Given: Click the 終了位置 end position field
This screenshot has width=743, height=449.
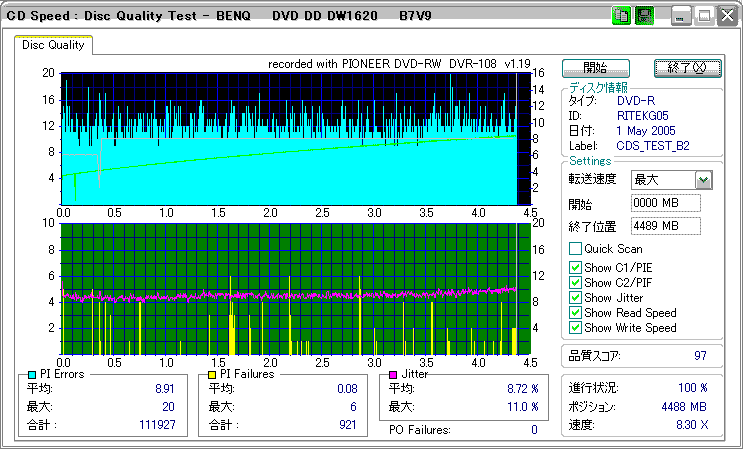Looking at the screenshot, I should pyautogui.click(x=665, y=225).
